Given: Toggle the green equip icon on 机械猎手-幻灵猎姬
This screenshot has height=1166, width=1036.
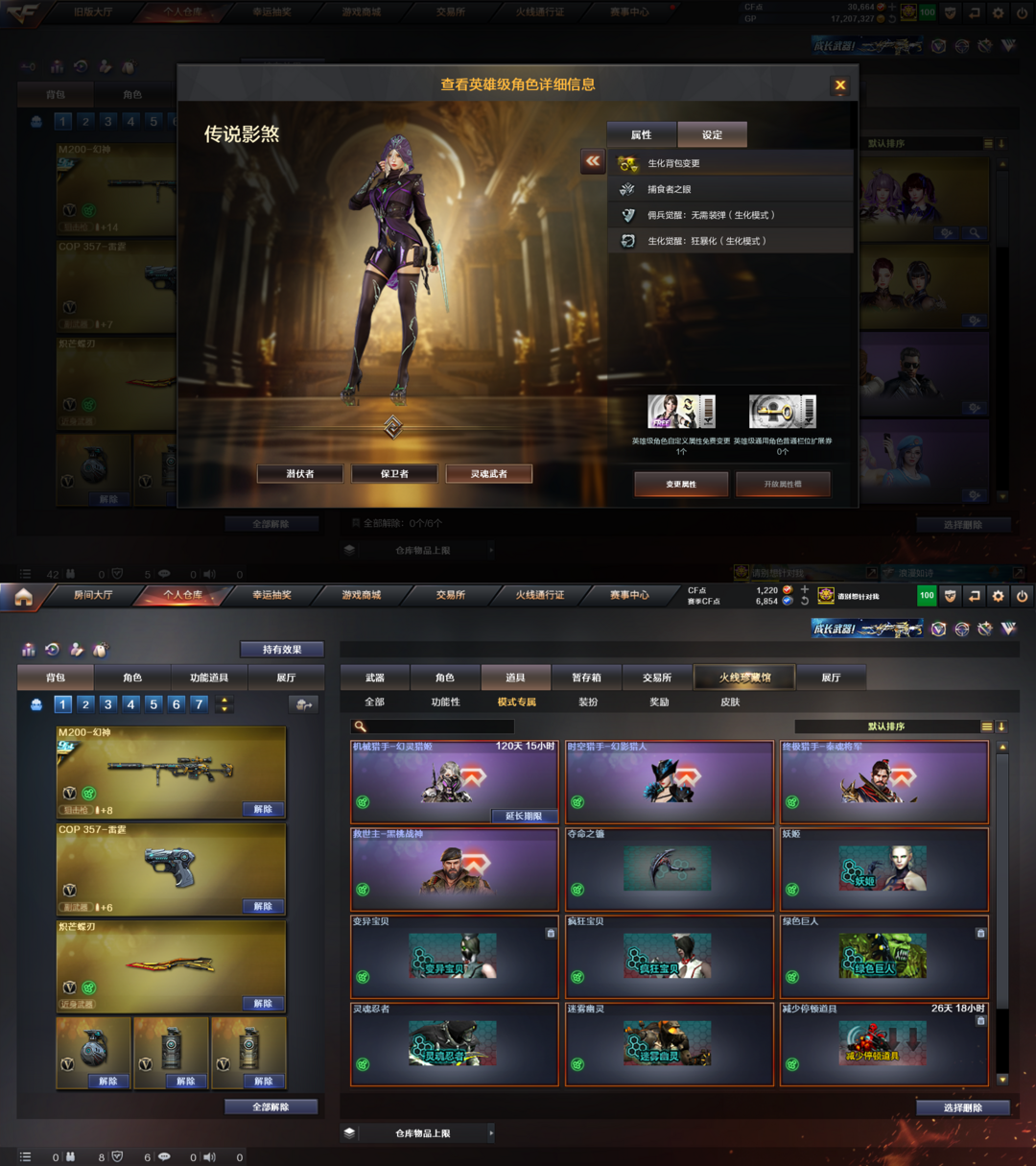Looking at the screenshot, I should tap(363, 802).
